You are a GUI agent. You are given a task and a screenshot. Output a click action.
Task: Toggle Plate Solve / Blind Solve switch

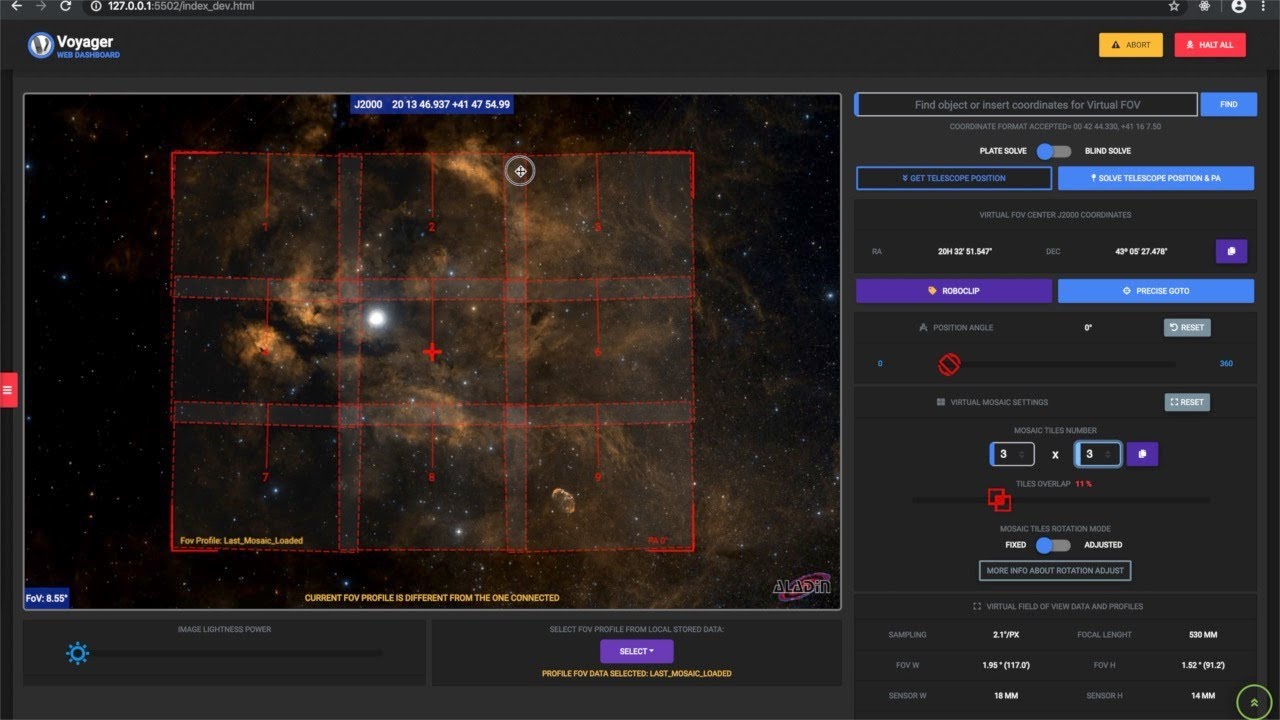coord(1053,151)
